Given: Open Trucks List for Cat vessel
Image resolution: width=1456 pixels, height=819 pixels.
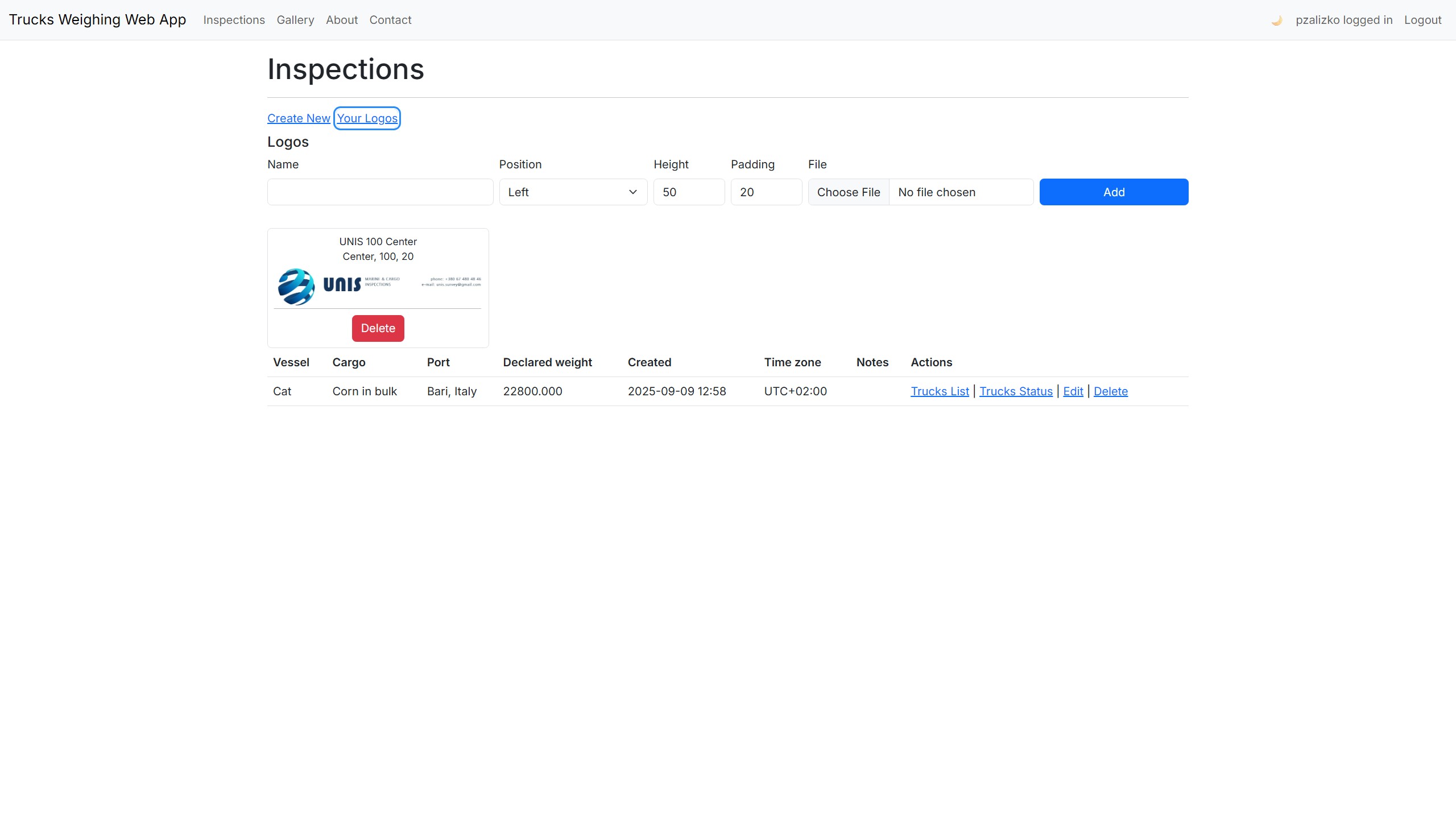Looking at the screenshot, I should pyautogui.click(x=940, y=391).
